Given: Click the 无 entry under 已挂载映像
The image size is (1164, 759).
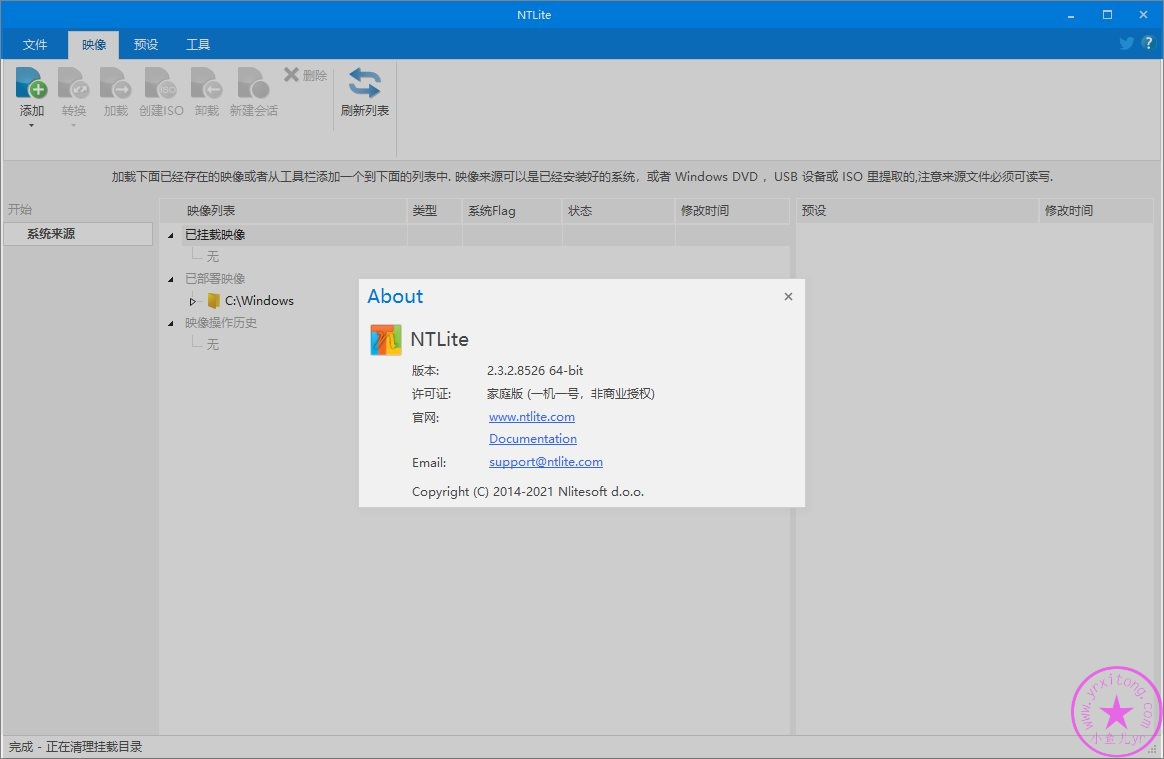Looking at the screenshot, I should 212,256.
